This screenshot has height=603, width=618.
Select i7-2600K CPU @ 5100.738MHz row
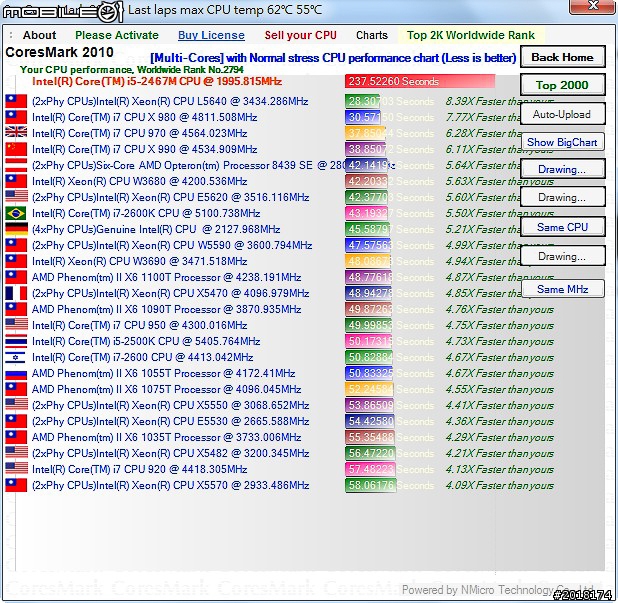point(146,213)
